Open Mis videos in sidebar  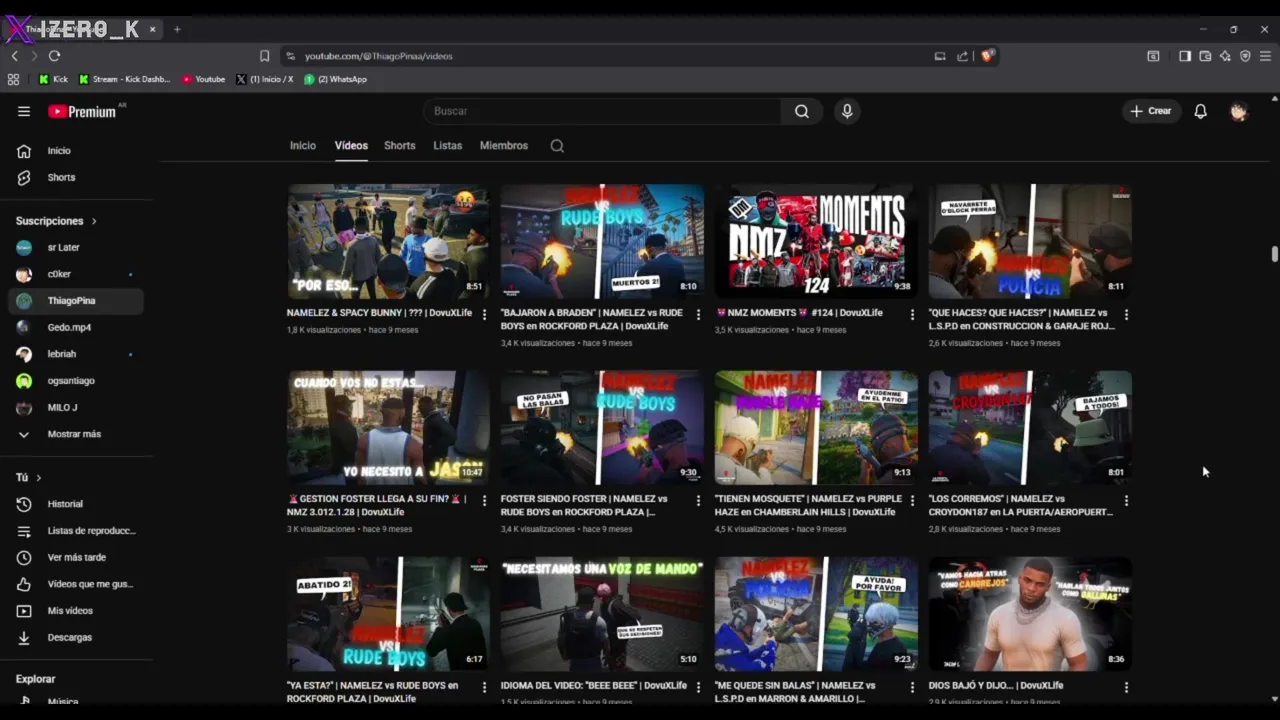[x=76, y=611]
